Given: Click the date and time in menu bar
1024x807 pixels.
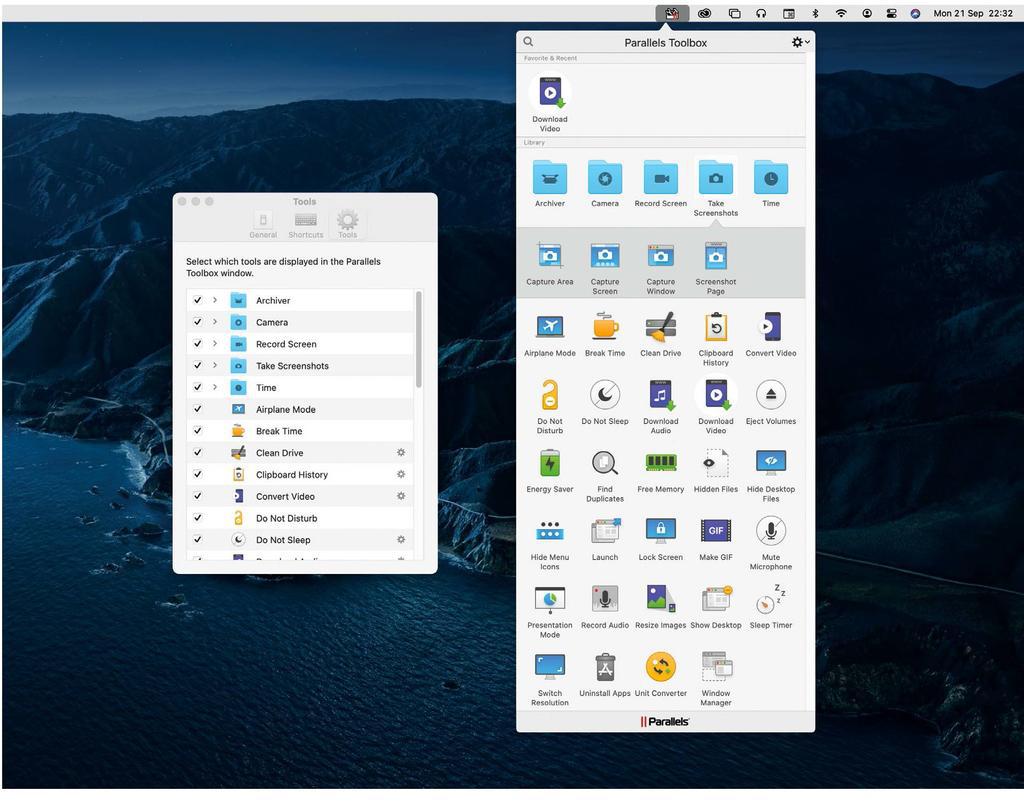Looking at the screenshot, I should (x=973, y=13).
